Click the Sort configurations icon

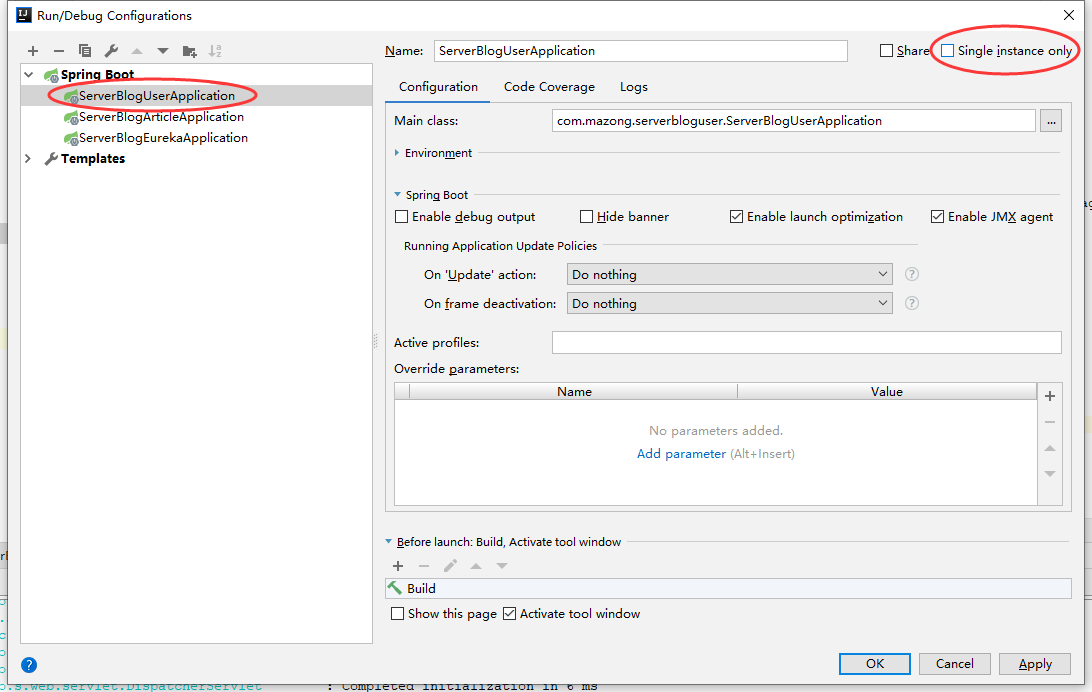tap(215, 51)
